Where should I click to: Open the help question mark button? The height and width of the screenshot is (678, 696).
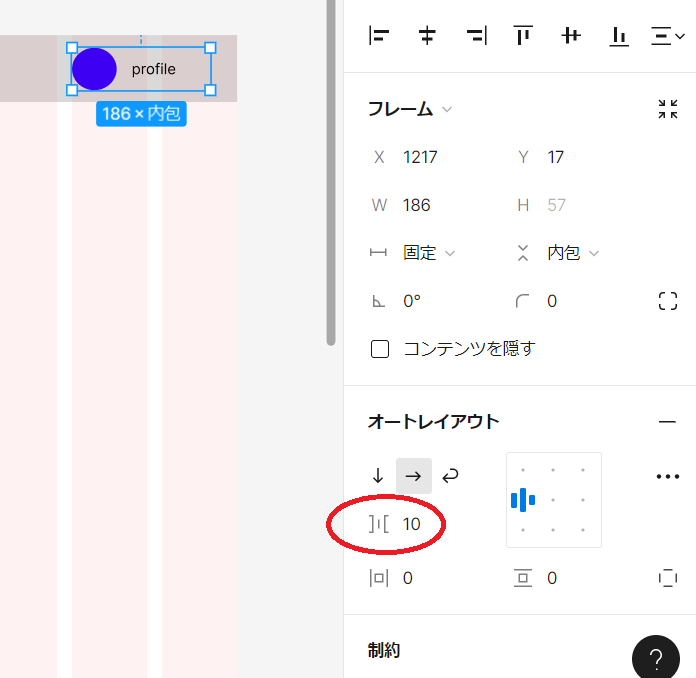pyautogui.click(x=656, y=658)
